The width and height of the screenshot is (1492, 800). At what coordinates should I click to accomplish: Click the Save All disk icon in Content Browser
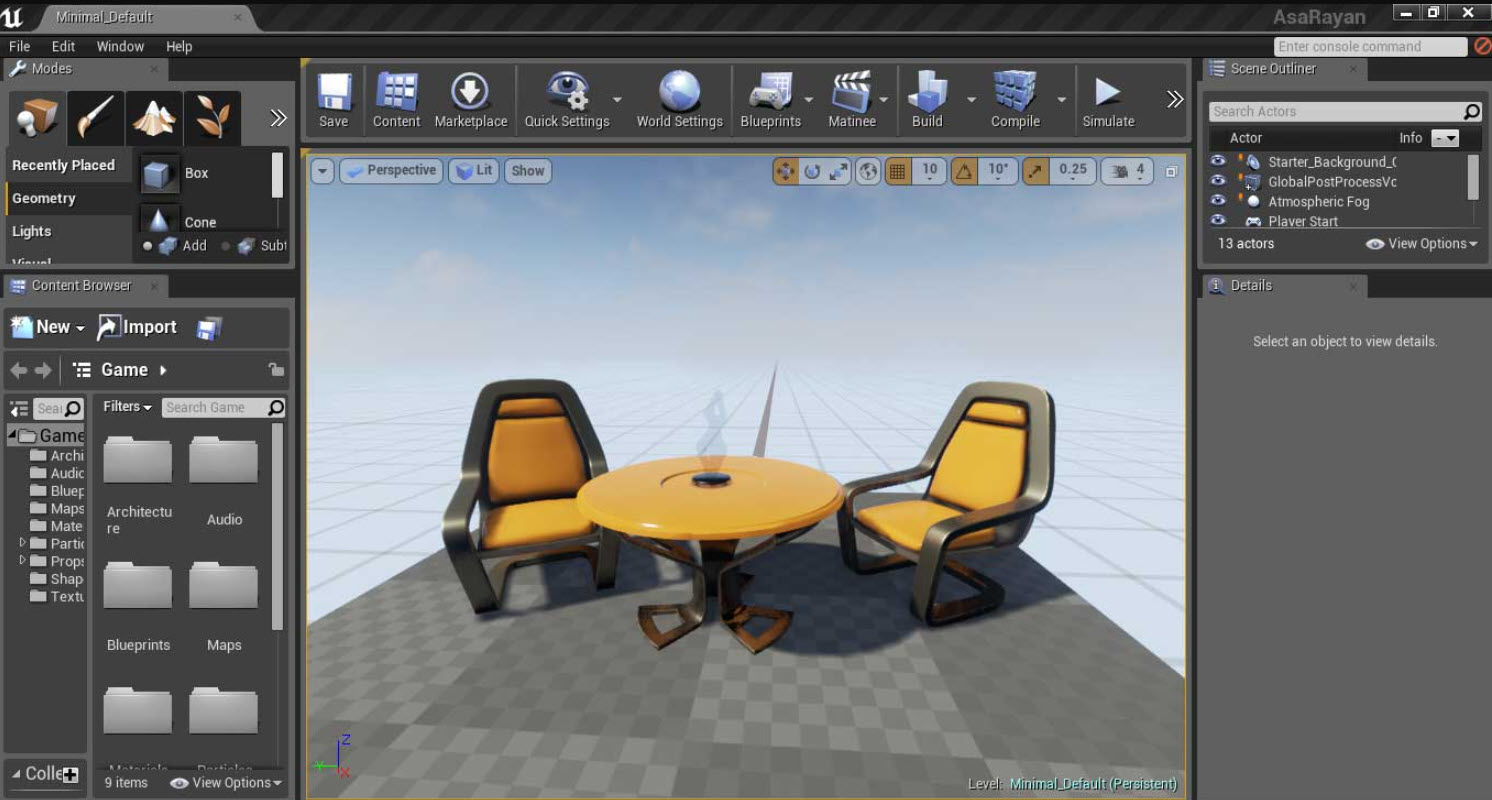208,328
